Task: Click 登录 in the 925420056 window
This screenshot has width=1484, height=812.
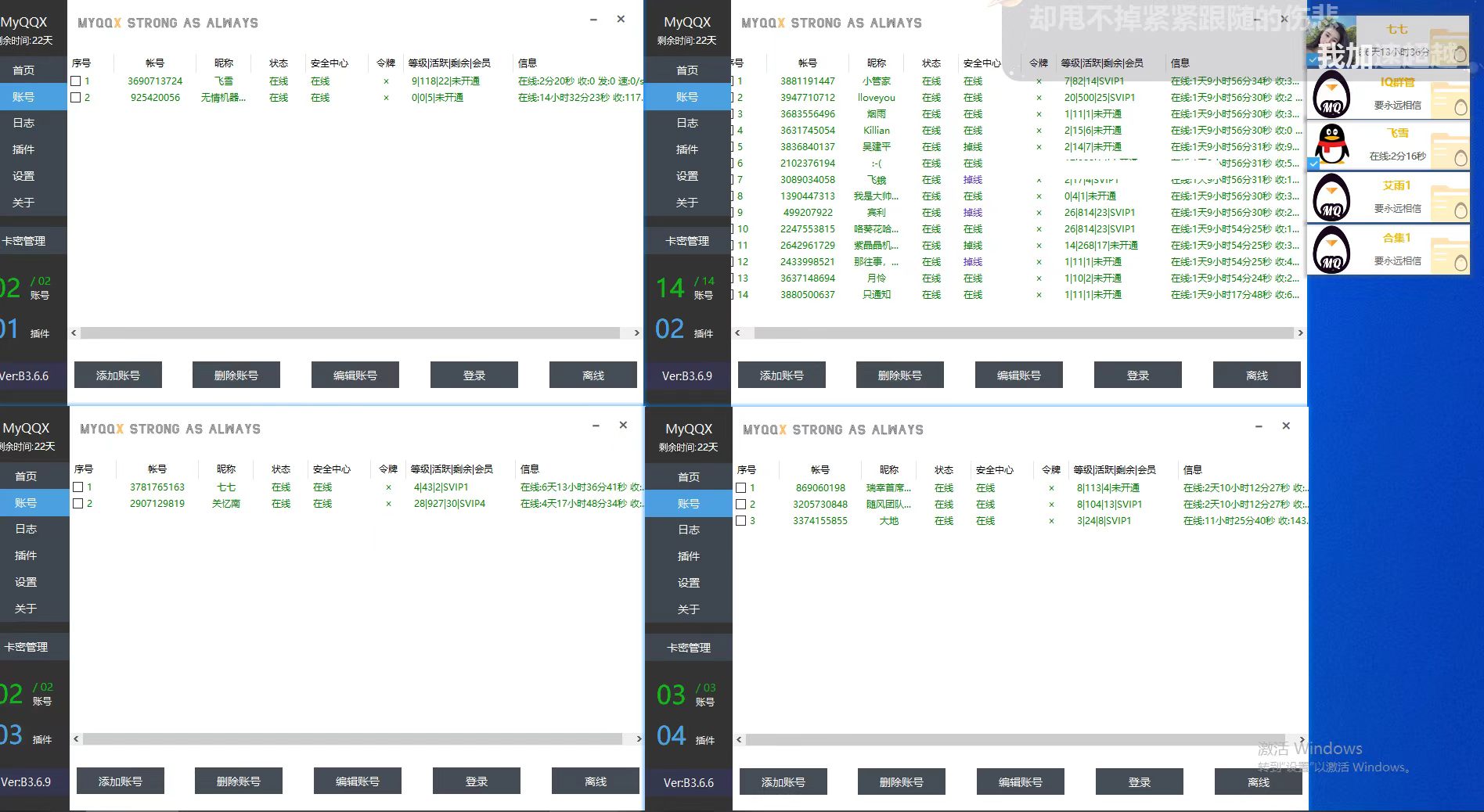Action: pos(474,375)
